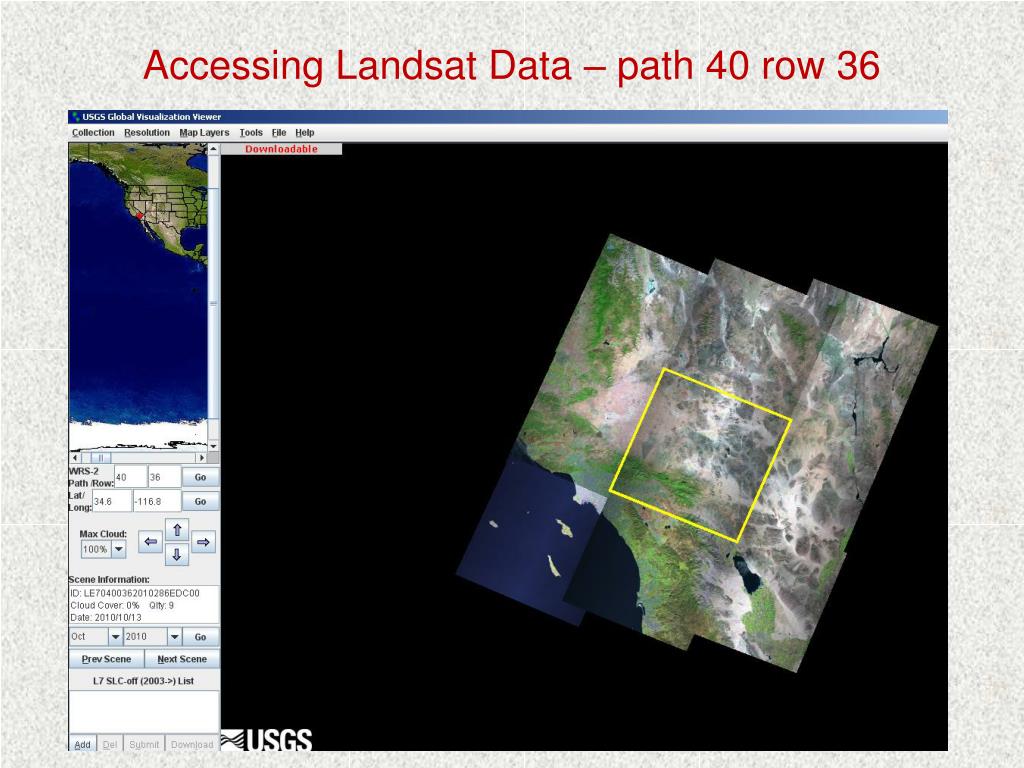
Task: Open the Help menu
Action: (304, 133)
